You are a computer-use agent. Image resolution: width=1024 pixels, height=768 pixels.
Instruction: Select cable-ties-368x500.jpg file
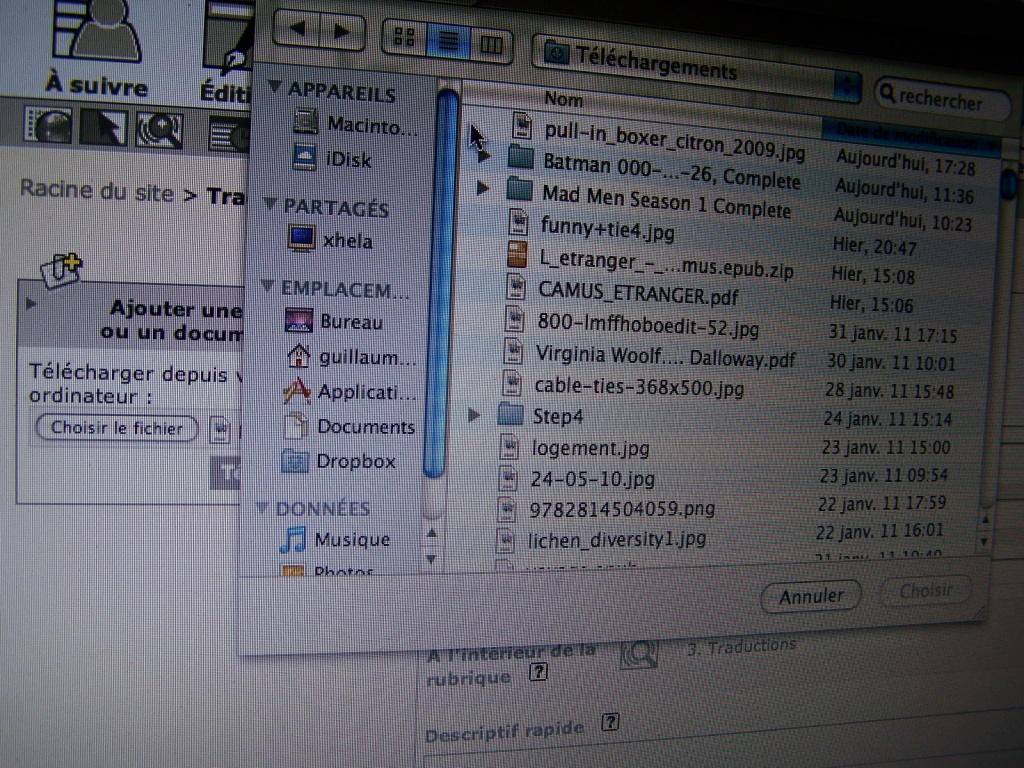[x=639, y=387]
